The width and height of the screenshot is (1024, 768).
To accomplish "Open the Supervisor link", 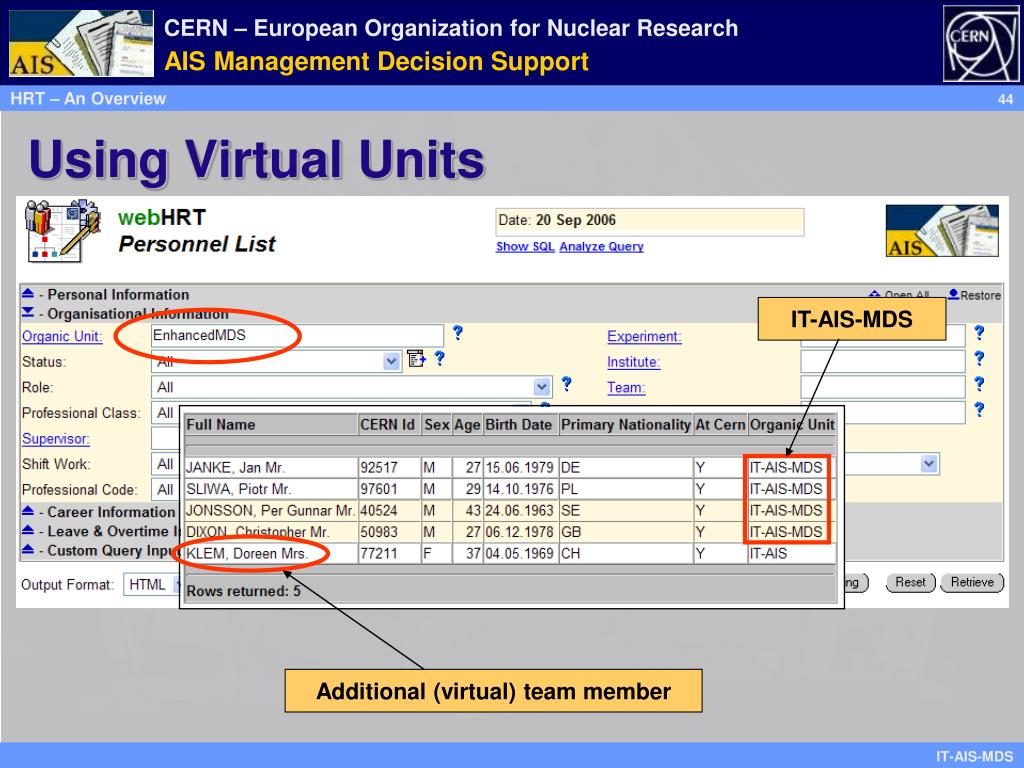I will (x=56, y=439).
